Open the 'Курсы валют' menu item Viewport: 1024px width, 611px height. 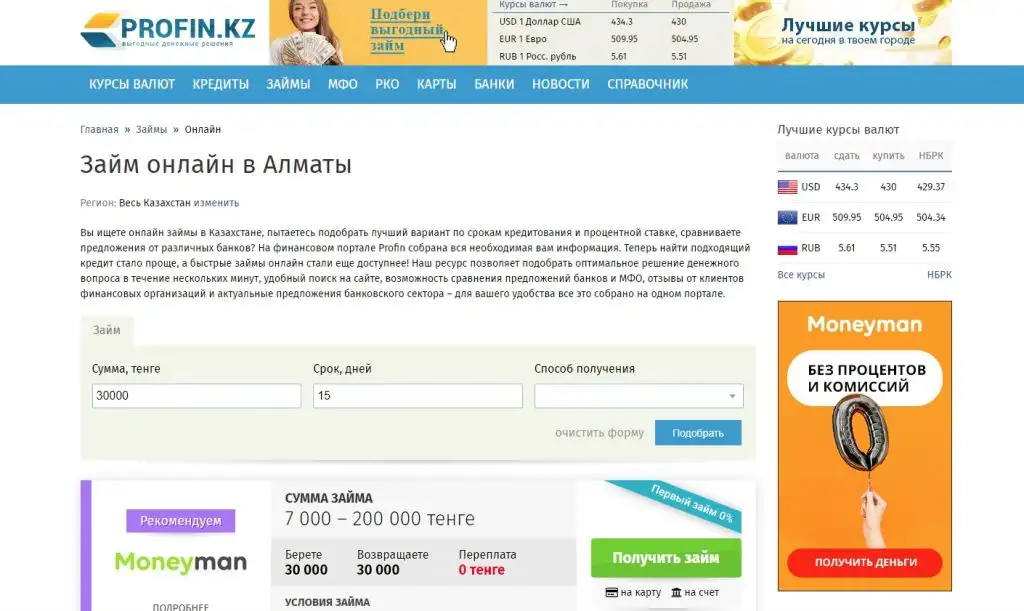132,84
